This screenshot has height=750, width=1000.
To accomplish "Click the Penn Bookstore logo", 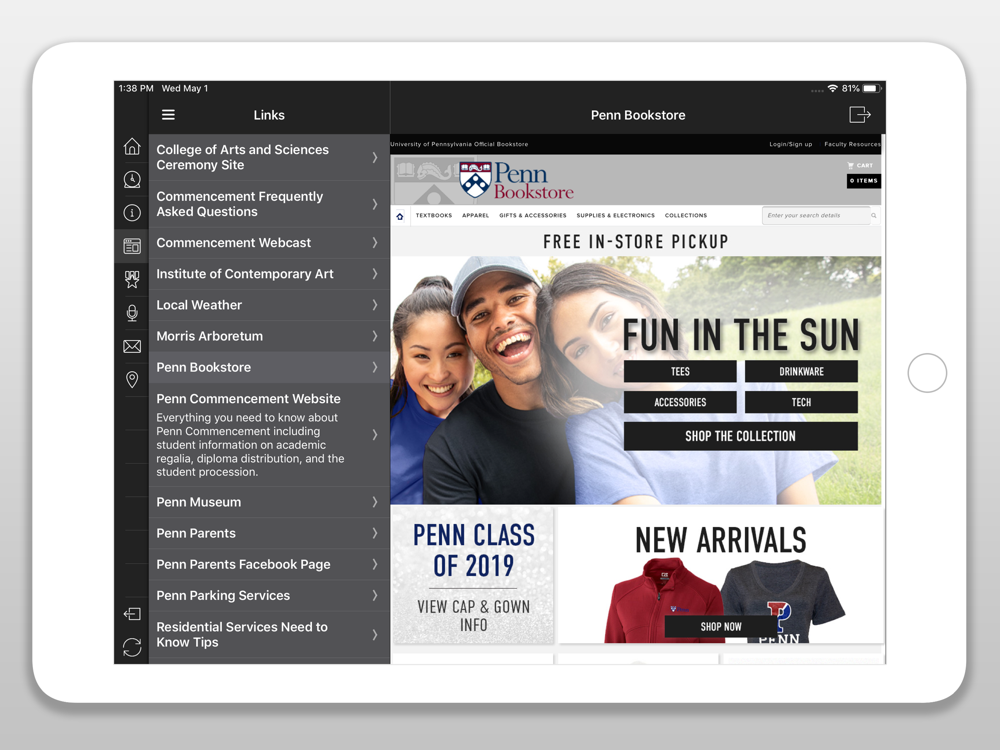I will [517, 180].
